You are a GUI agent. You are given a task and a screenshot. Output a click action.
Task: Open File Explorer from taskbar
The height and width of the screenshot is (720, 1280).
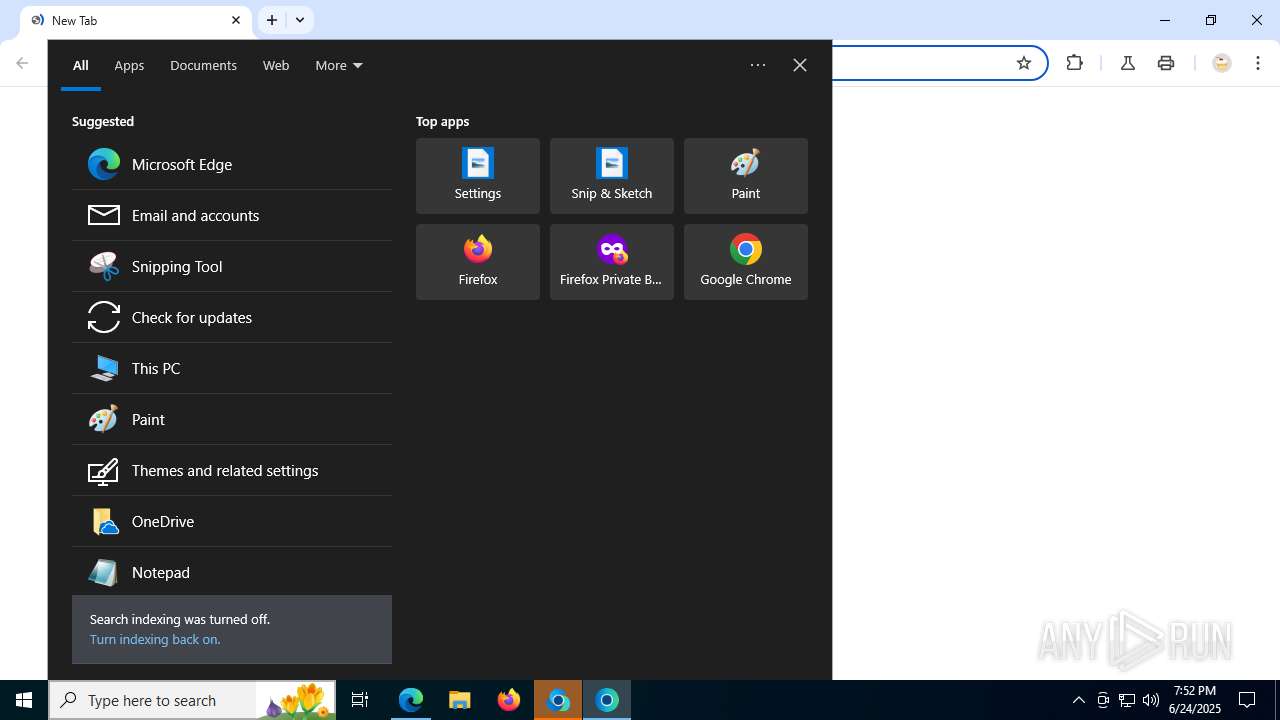point(460,700)
